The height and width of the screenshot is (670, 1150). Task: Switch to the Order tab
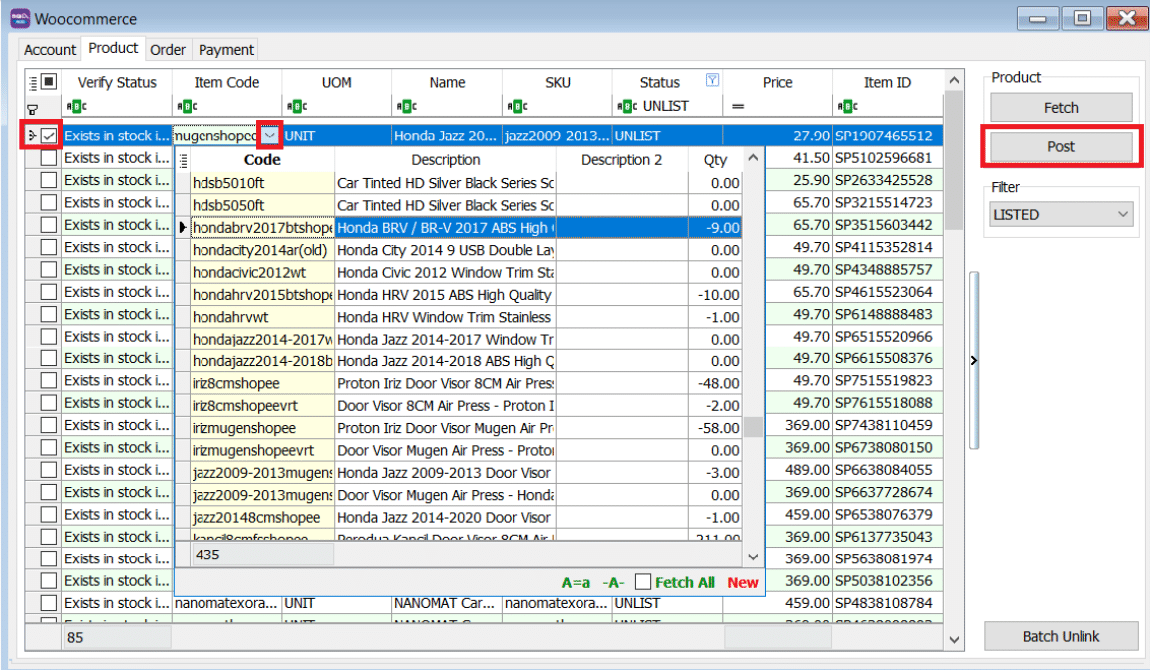tap(168, 49)
